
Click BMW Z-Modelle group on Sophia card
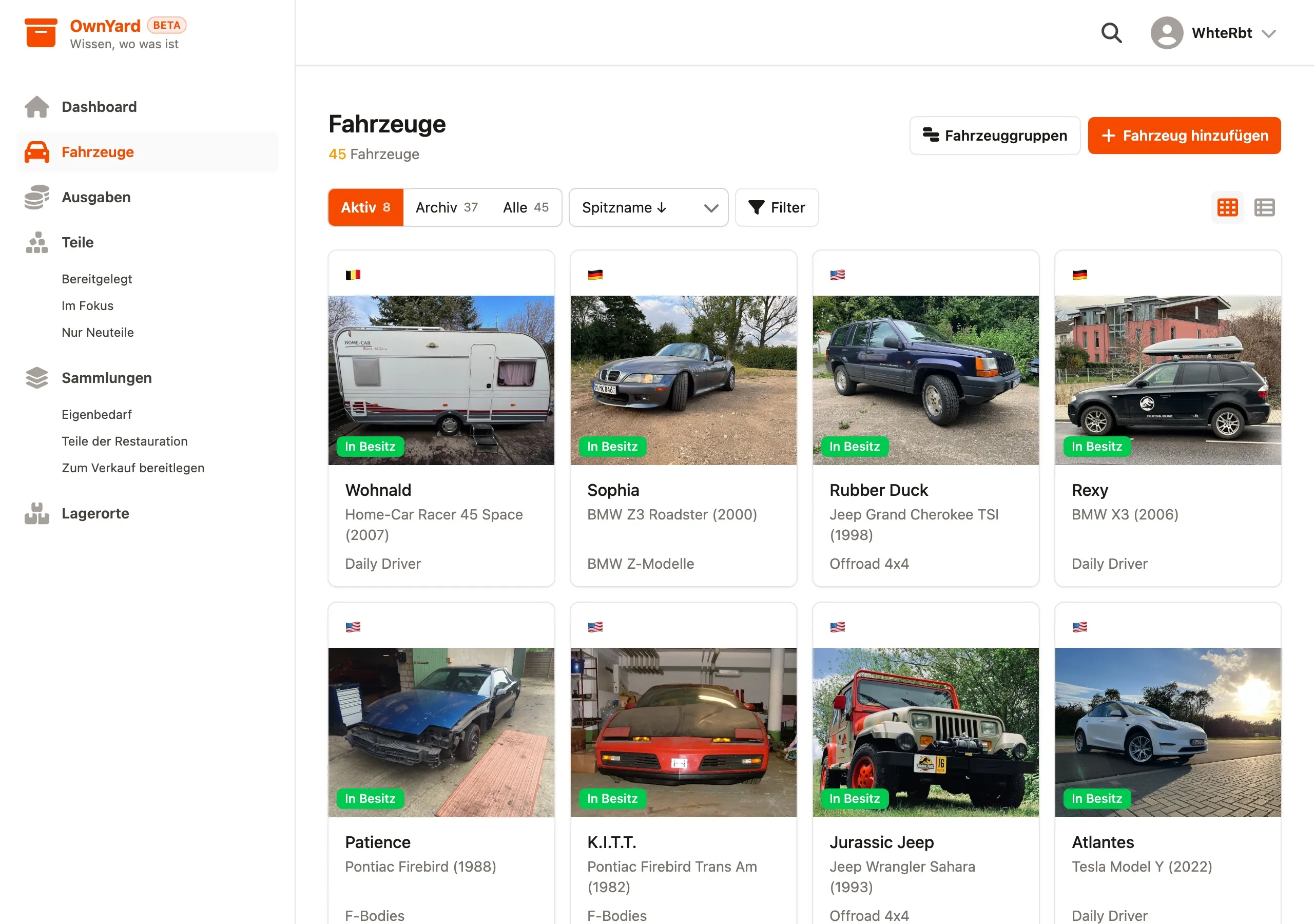(641, 564)
